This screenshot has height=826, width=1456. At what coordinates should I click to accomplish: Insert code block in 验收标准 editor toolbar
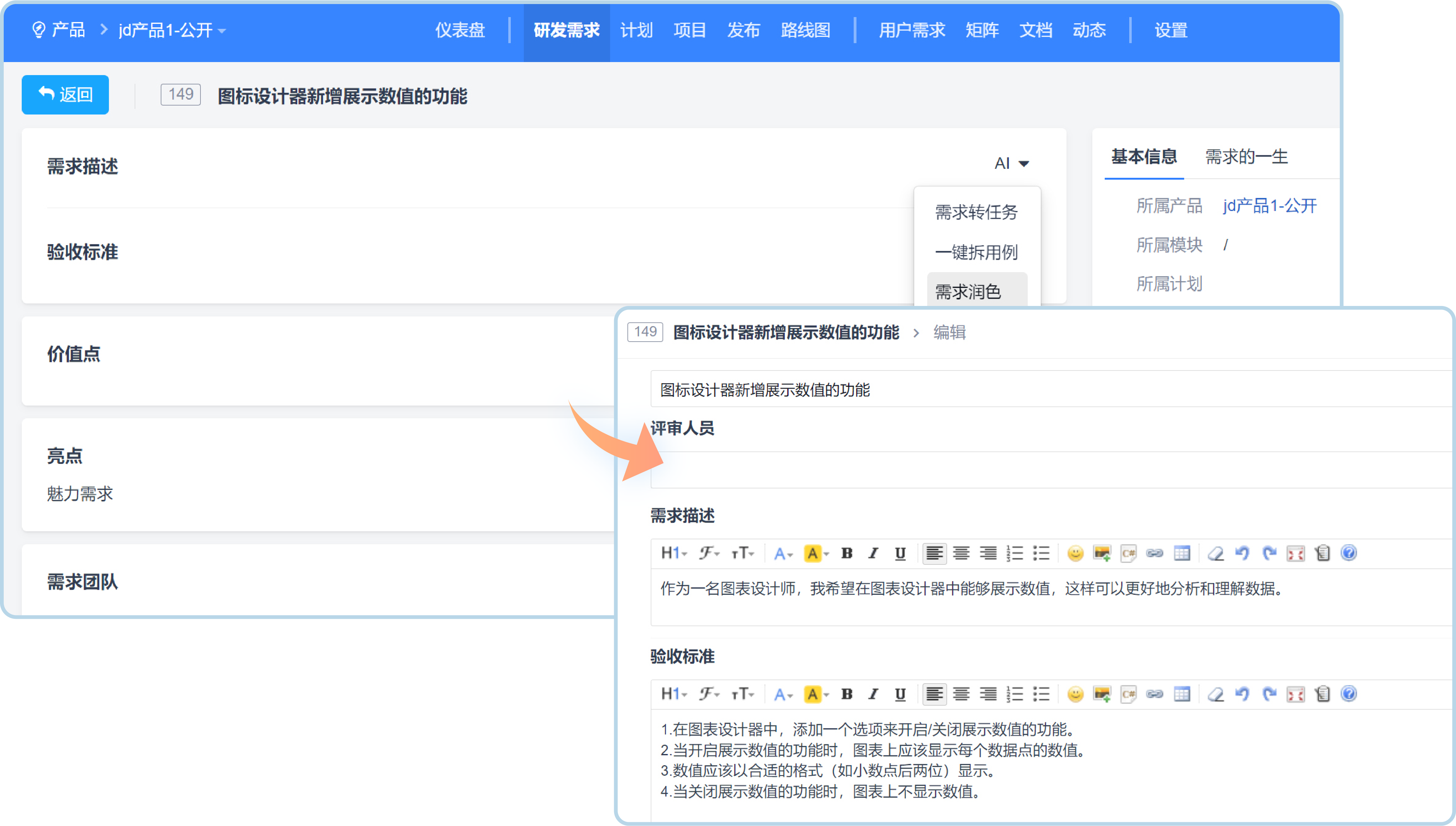[x=1128, y=694]
